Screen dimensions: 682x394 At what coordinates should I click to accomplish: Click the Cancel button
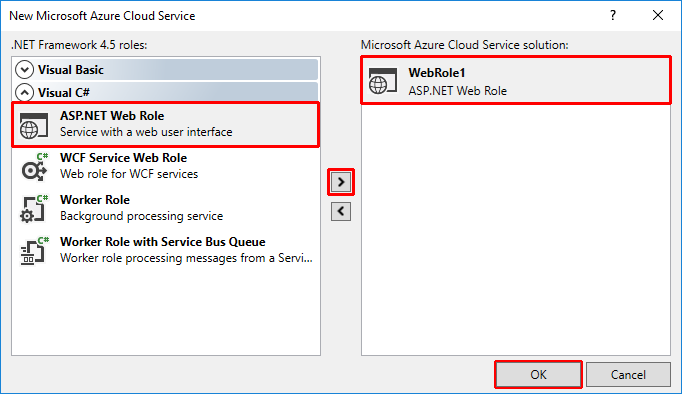628,374
